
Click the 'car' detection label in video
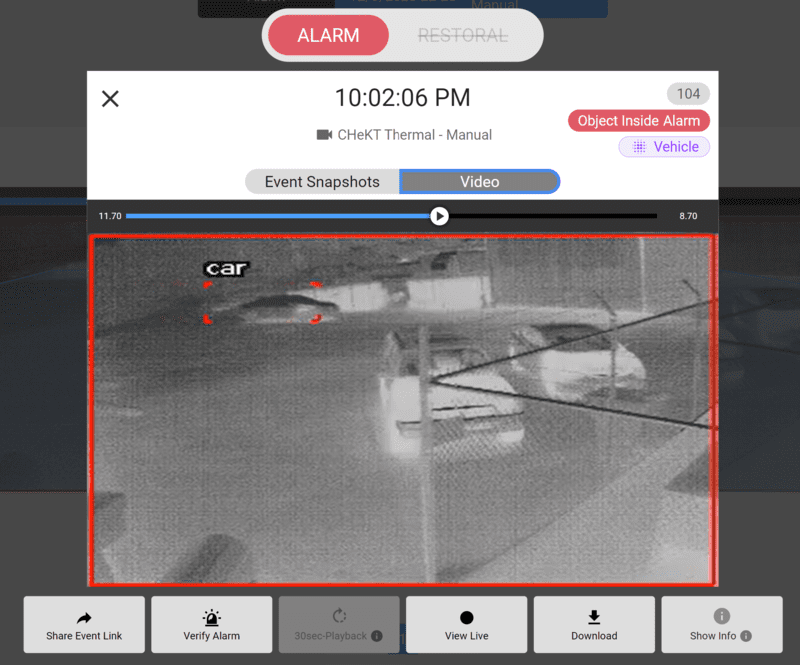point(226,269)
